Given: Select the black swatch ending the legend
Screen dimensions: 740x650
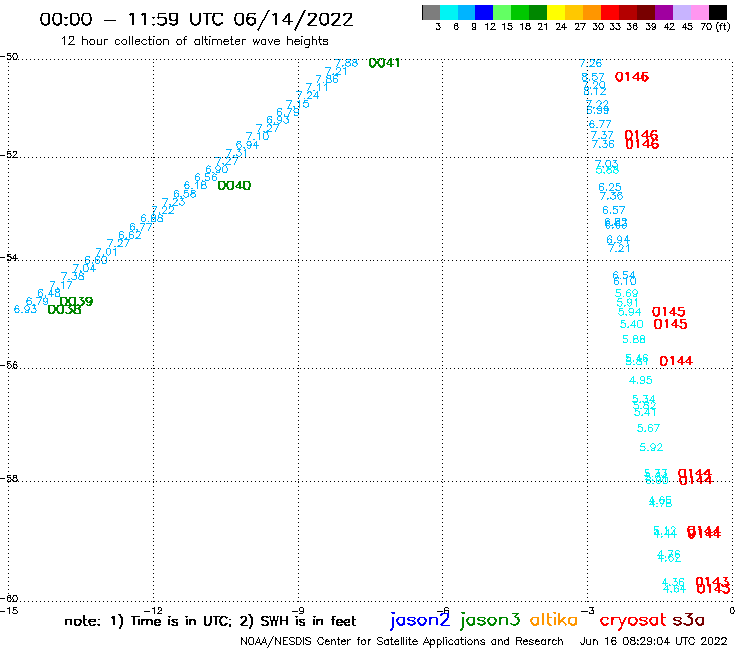Looking at the screenshot, I should pos(717,12).
